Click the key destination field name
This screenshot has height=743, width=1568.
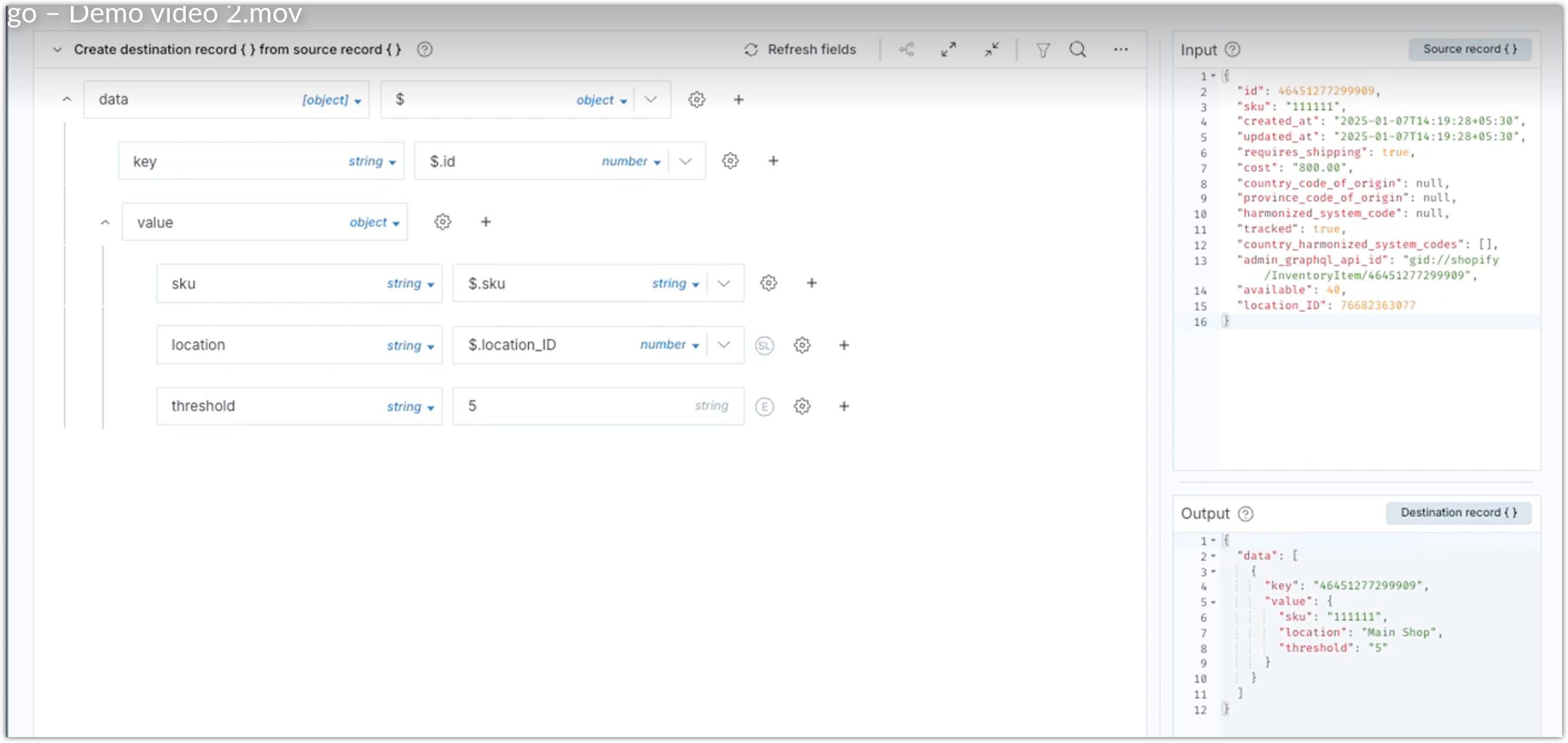[x=145, y=162]
